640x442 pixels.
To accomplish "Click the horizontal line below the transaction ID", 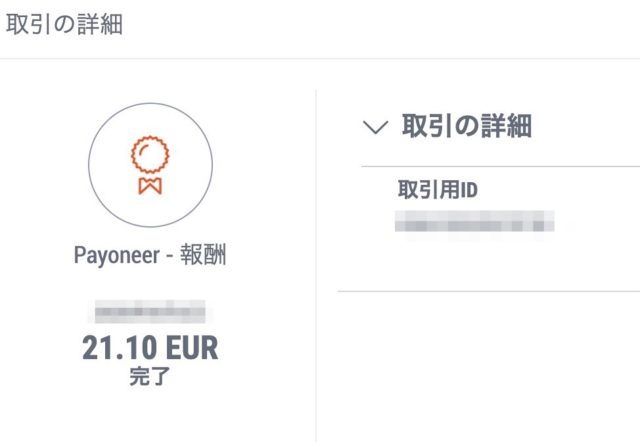I will (x=488, y=292).
